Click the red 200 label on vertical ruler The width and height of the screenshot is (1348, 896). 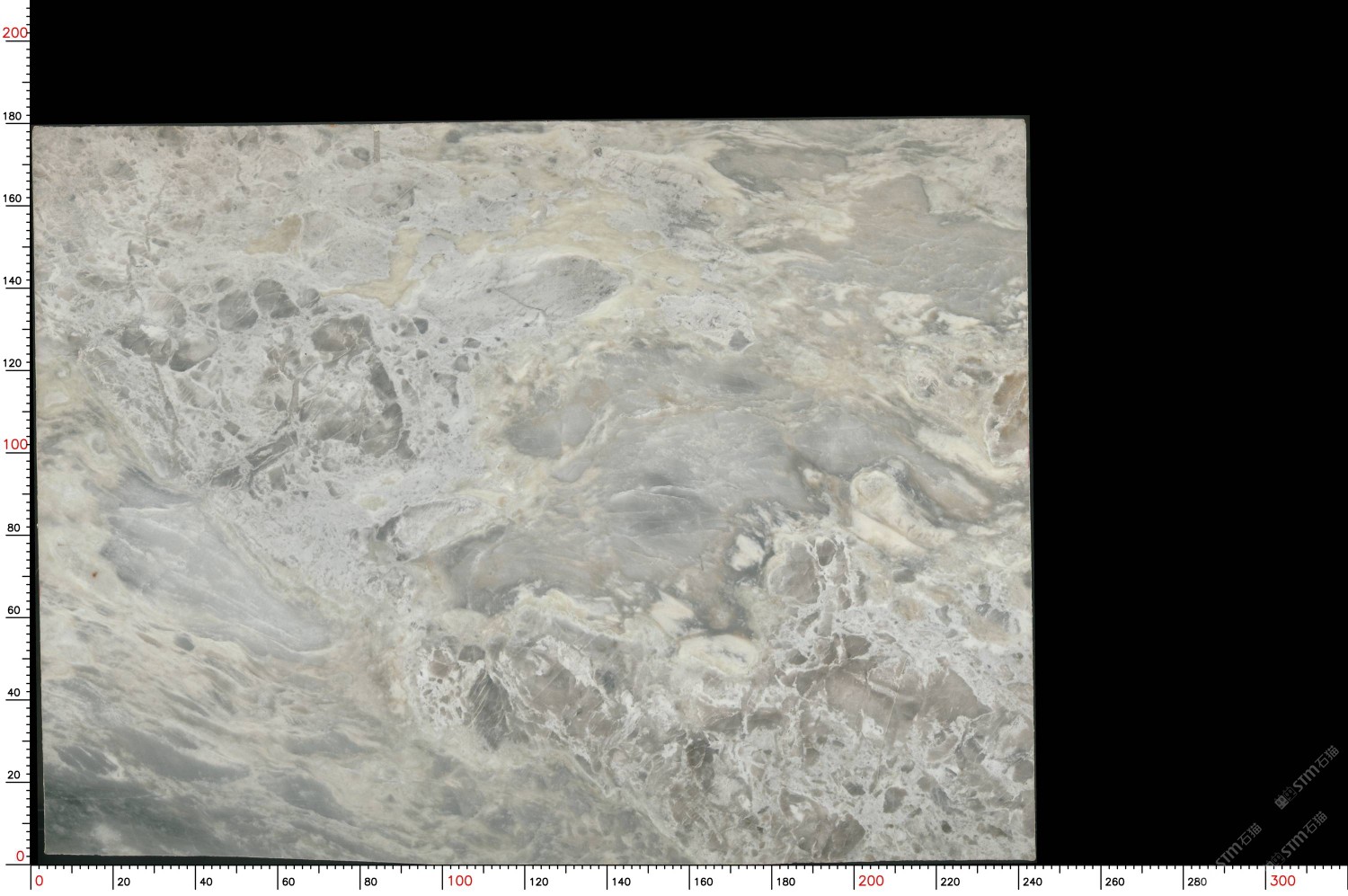[15, 33]
